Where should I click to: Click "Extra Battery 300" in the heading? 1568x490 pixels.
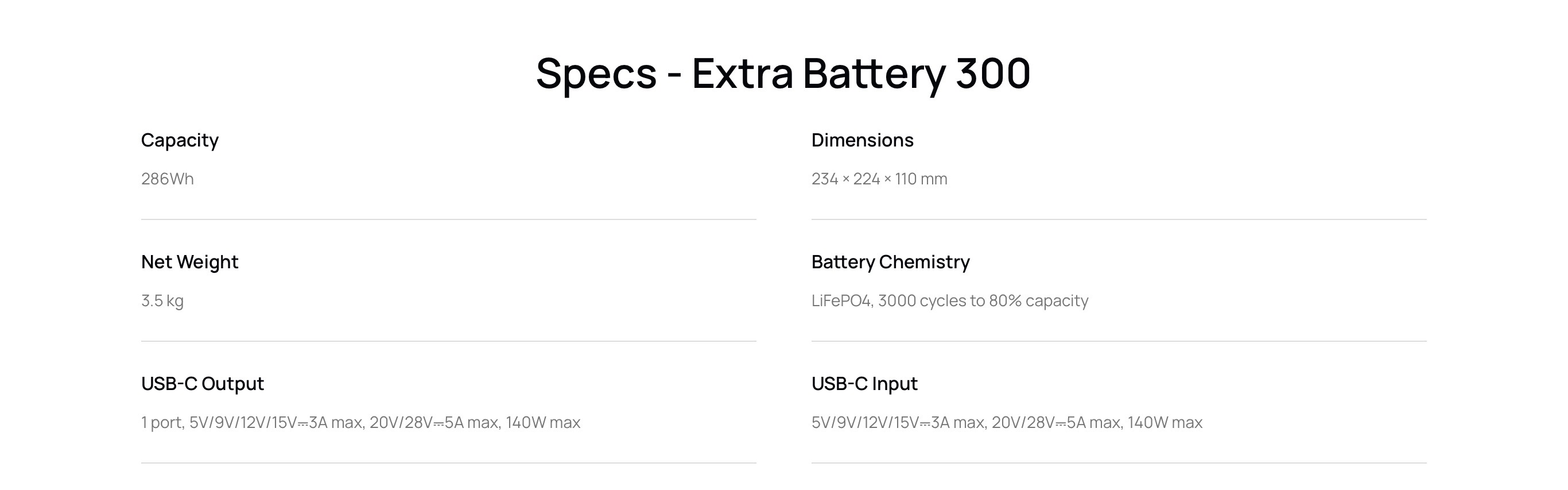point(861,74)
